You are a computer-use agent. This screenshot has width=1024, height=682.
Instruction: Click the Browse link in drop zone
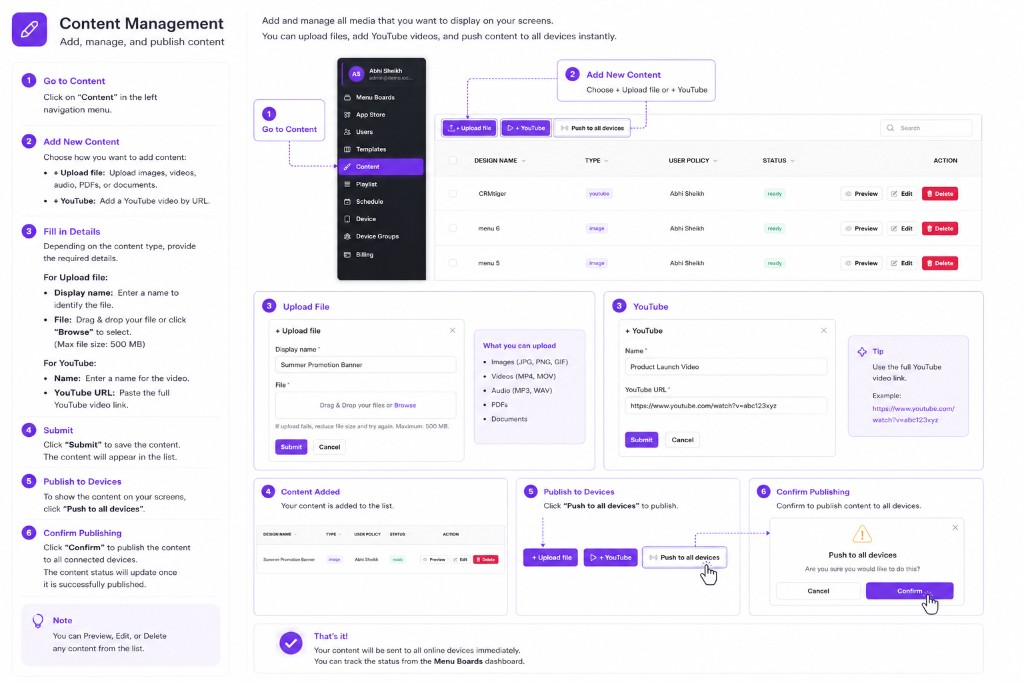[405, 405]
